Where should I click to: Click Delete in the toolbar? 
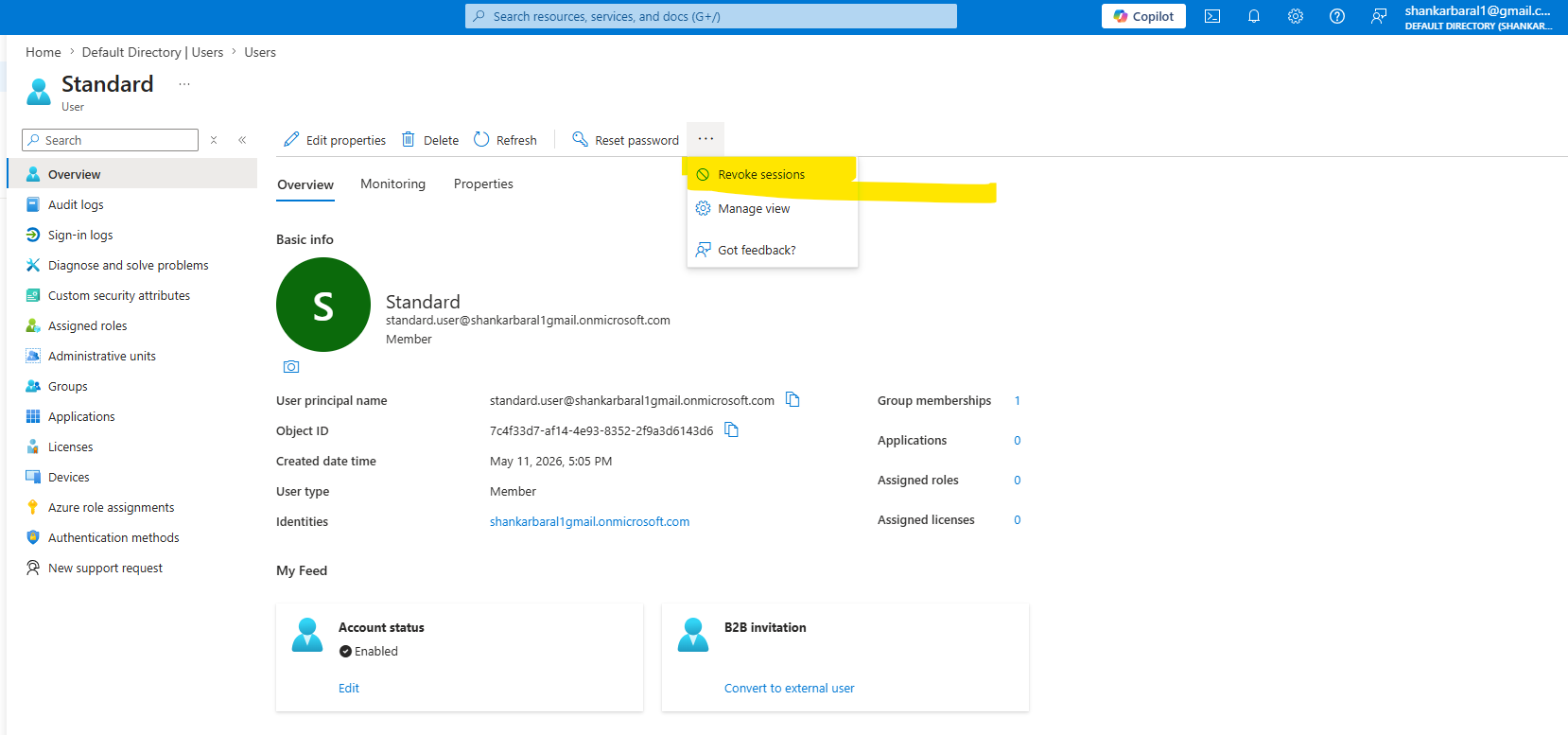pos(430,140)
